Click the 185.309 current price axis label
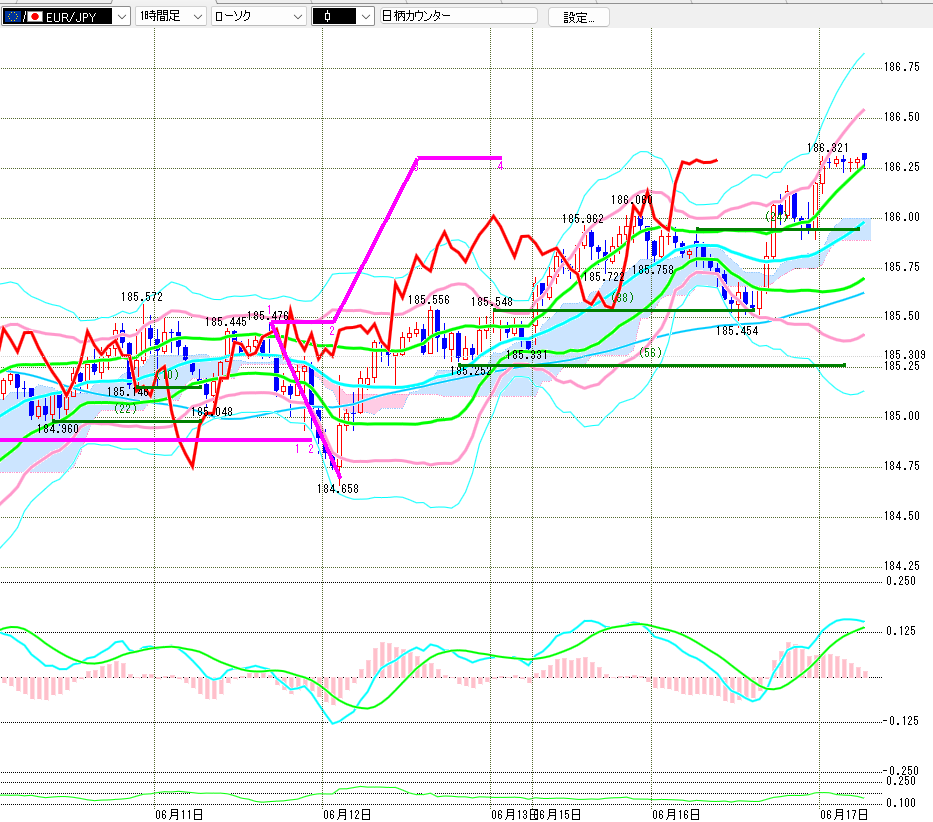The image size is (933, 822). [904, 355]
